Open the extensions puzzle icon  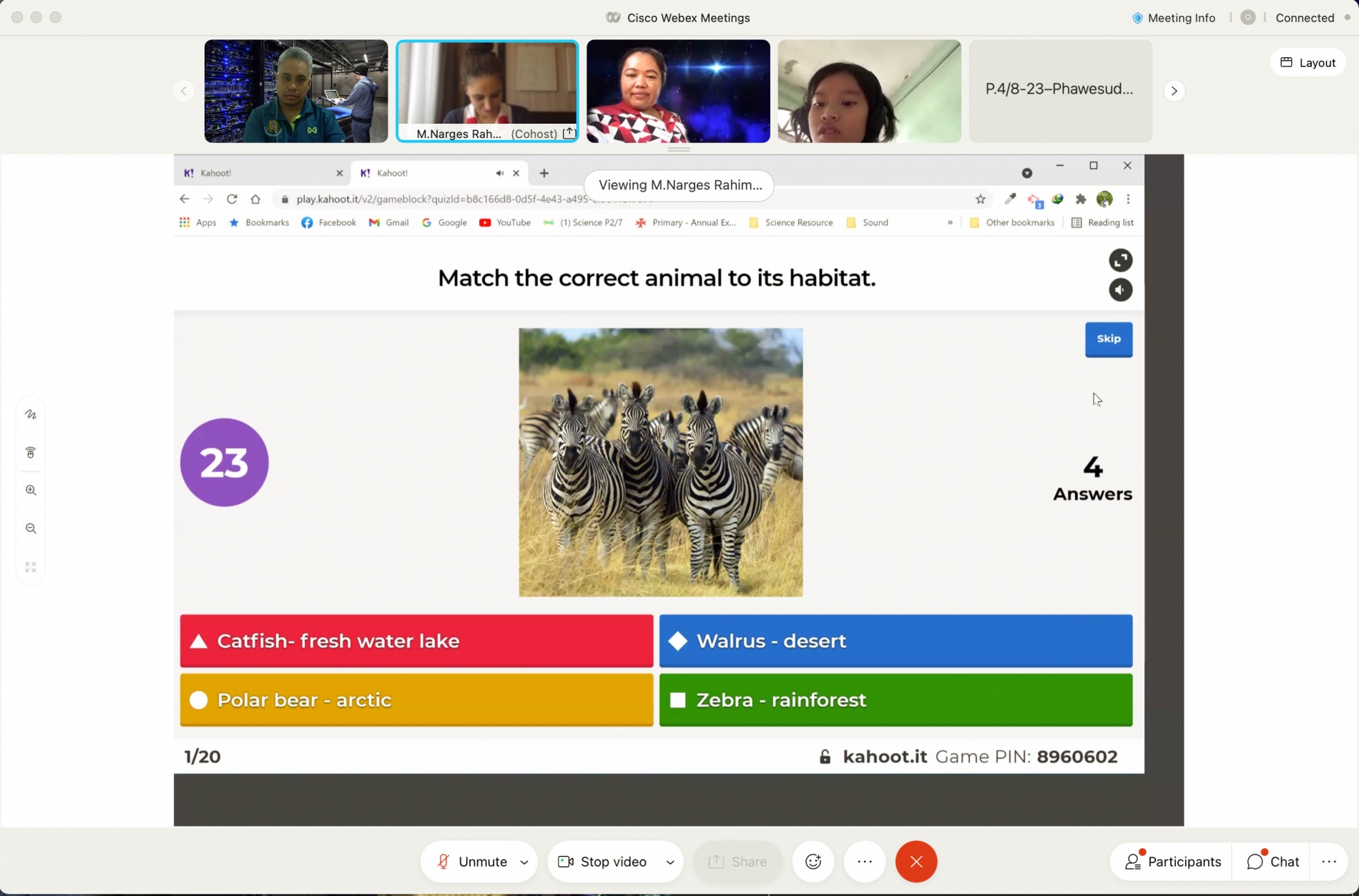1081,199
